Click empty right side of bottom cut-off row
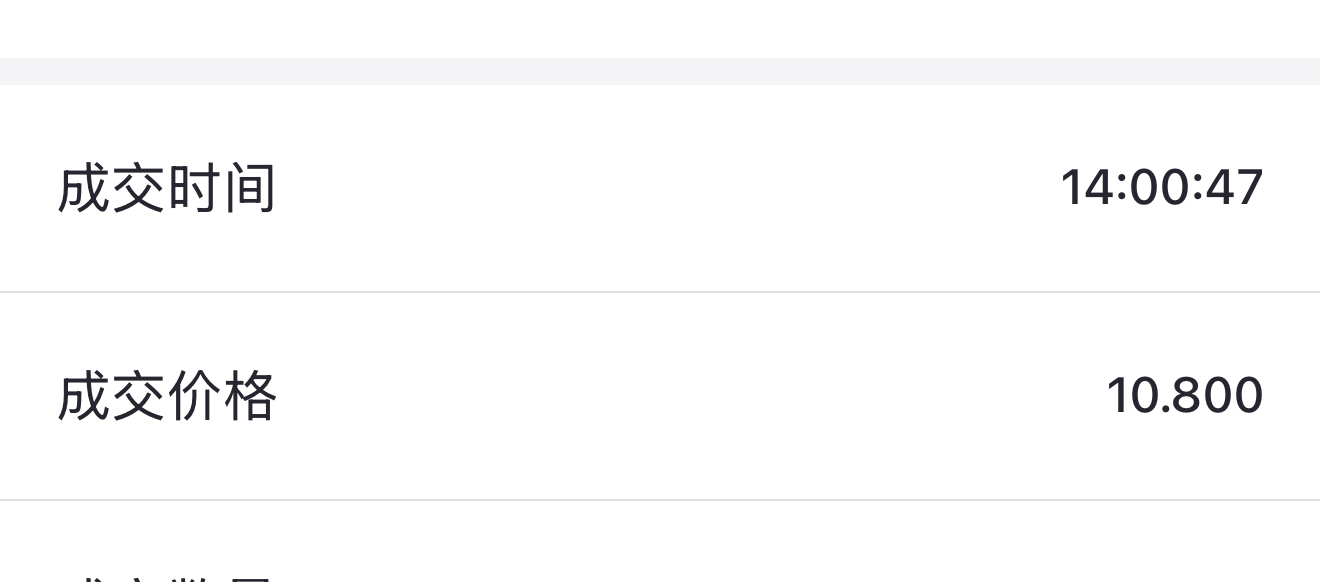 [x=1000, y=560]
